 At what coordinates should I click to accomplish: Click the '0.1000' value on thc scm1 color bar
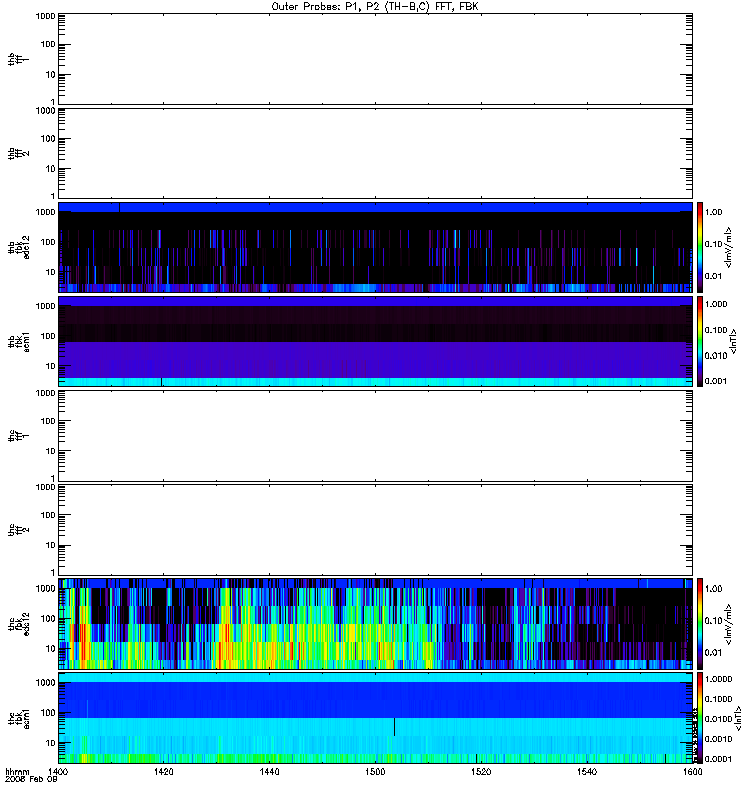pos(718,699)
